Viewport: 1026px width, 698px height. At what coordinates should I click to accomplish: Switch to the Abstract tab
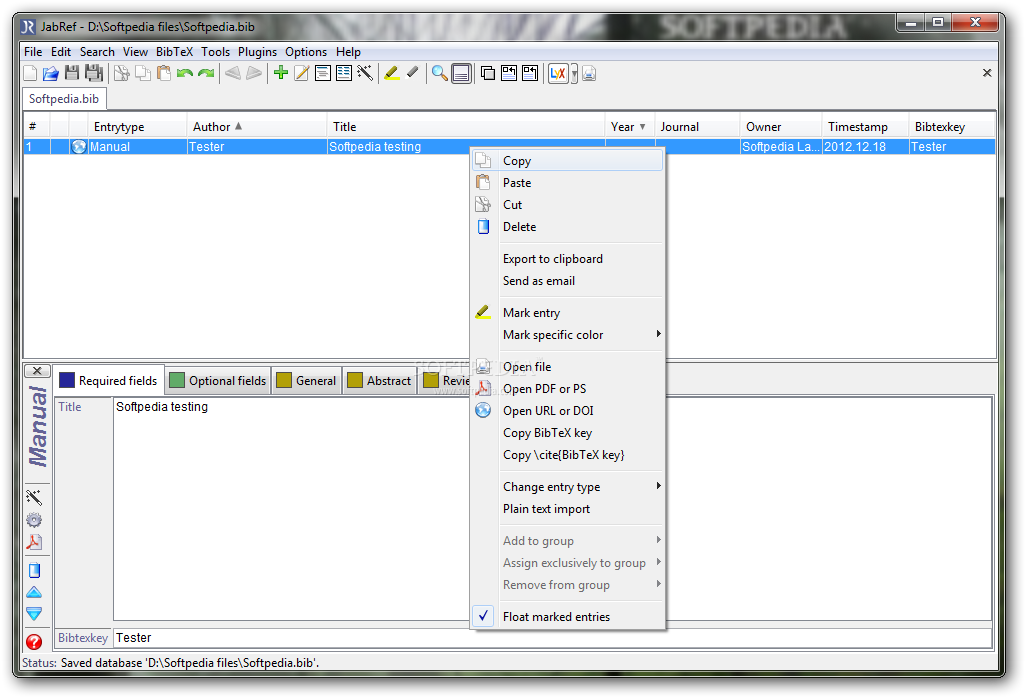(x=380, y=380)
